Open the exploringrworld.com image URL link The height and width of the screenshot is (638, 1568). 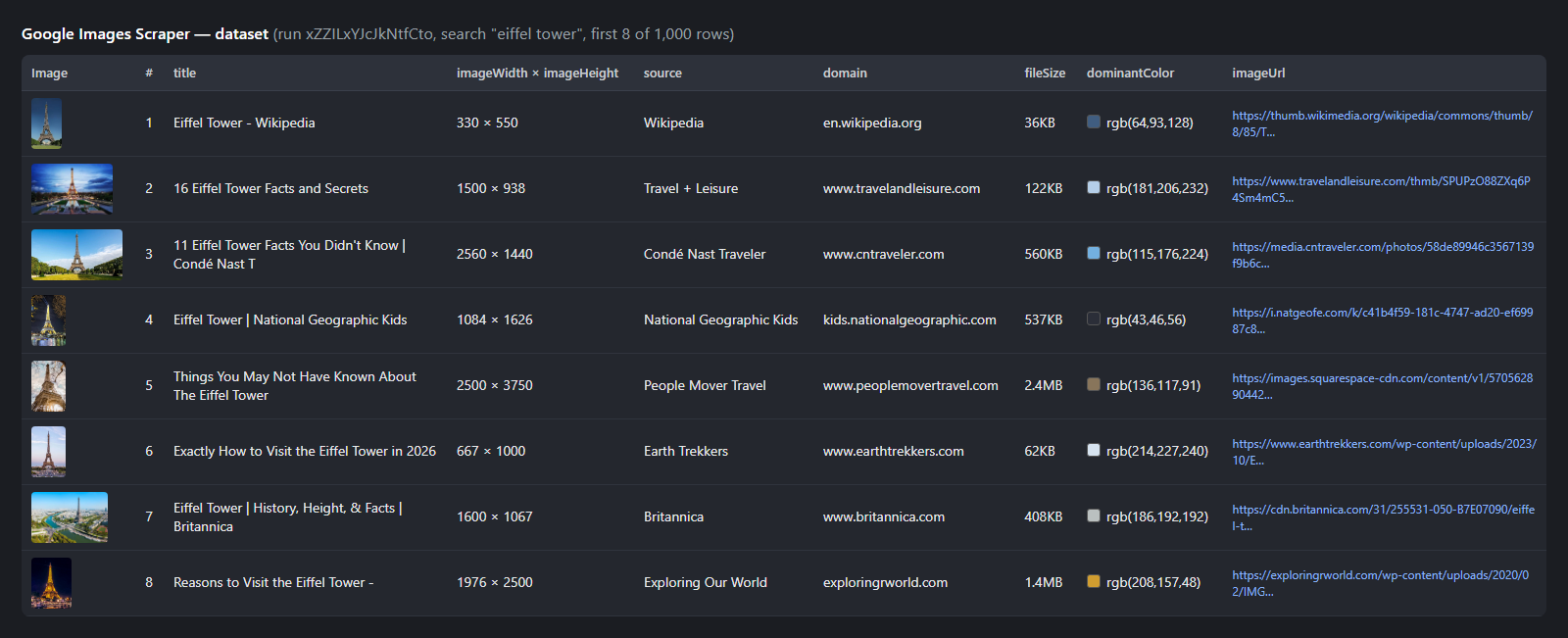tap(1380, 583)
